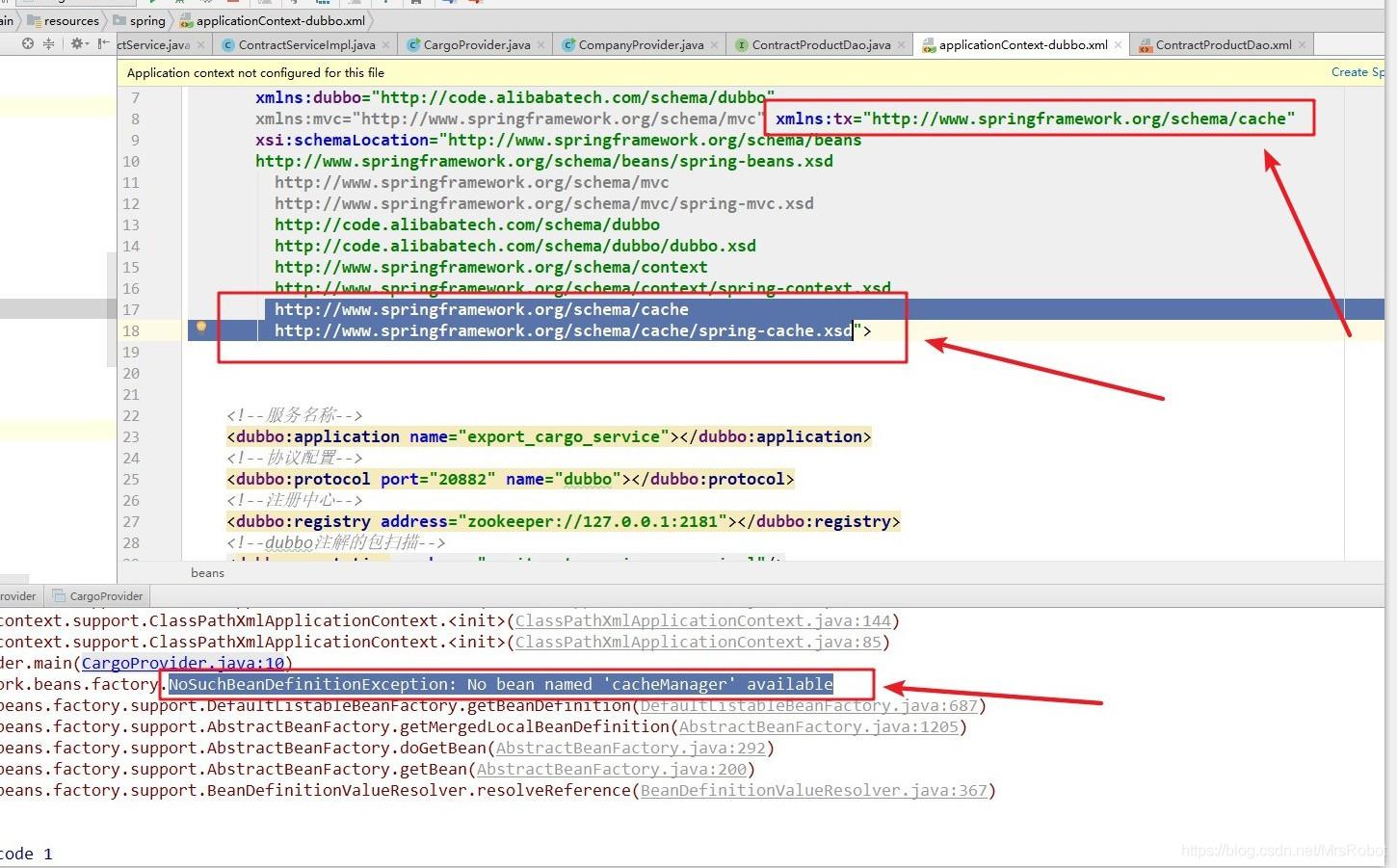This screenshot has height=868, width=1397.
Task: Click 'Application context not configured for this file' notice
Action: [x=255, y=72]
